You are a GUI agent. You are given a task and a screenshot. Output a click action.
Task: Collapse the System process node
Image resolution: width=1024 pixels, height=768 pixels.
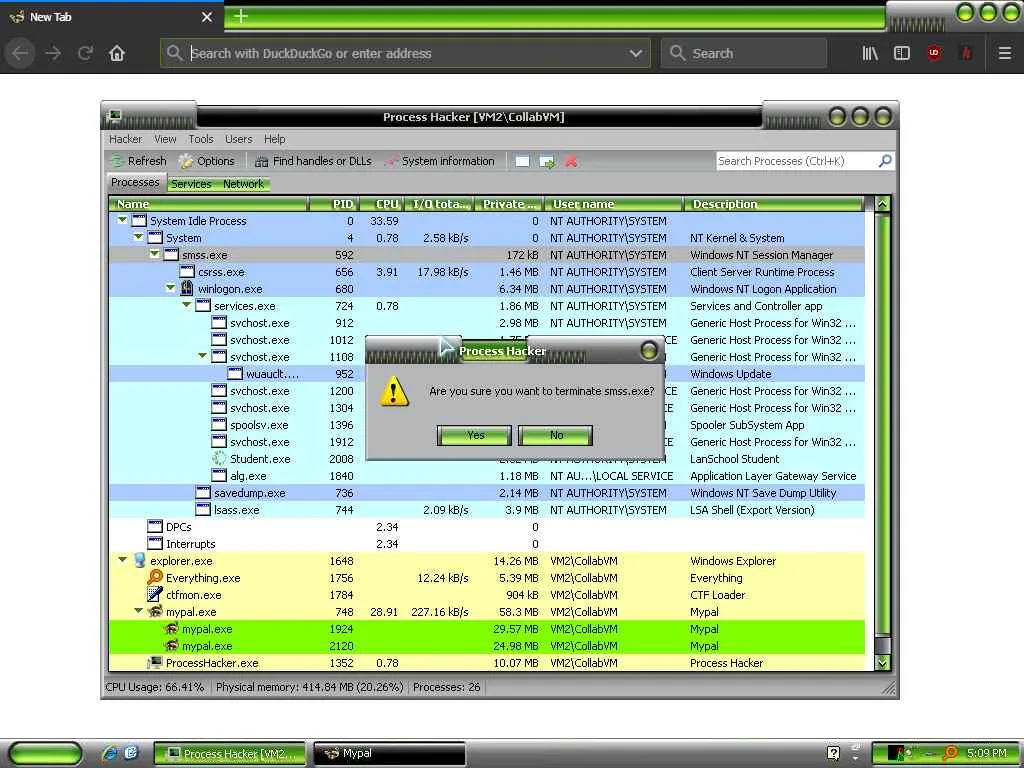point(138,237)
